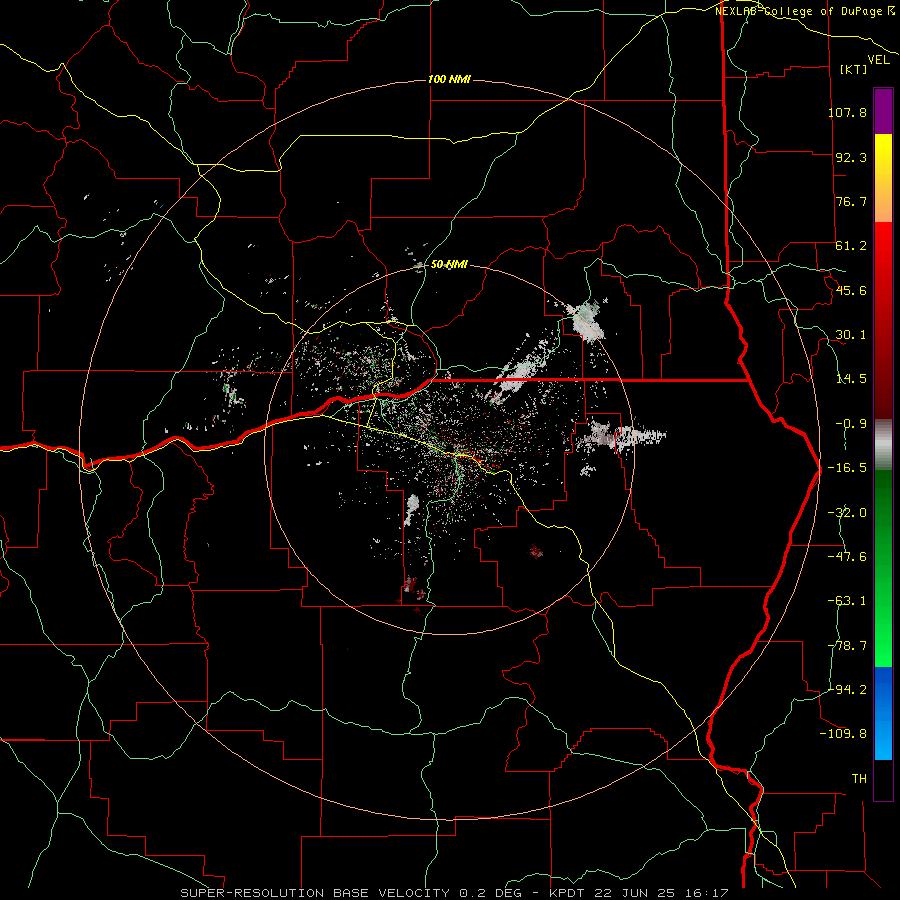Select the -63.1 scale value

[x=847, y=601]
